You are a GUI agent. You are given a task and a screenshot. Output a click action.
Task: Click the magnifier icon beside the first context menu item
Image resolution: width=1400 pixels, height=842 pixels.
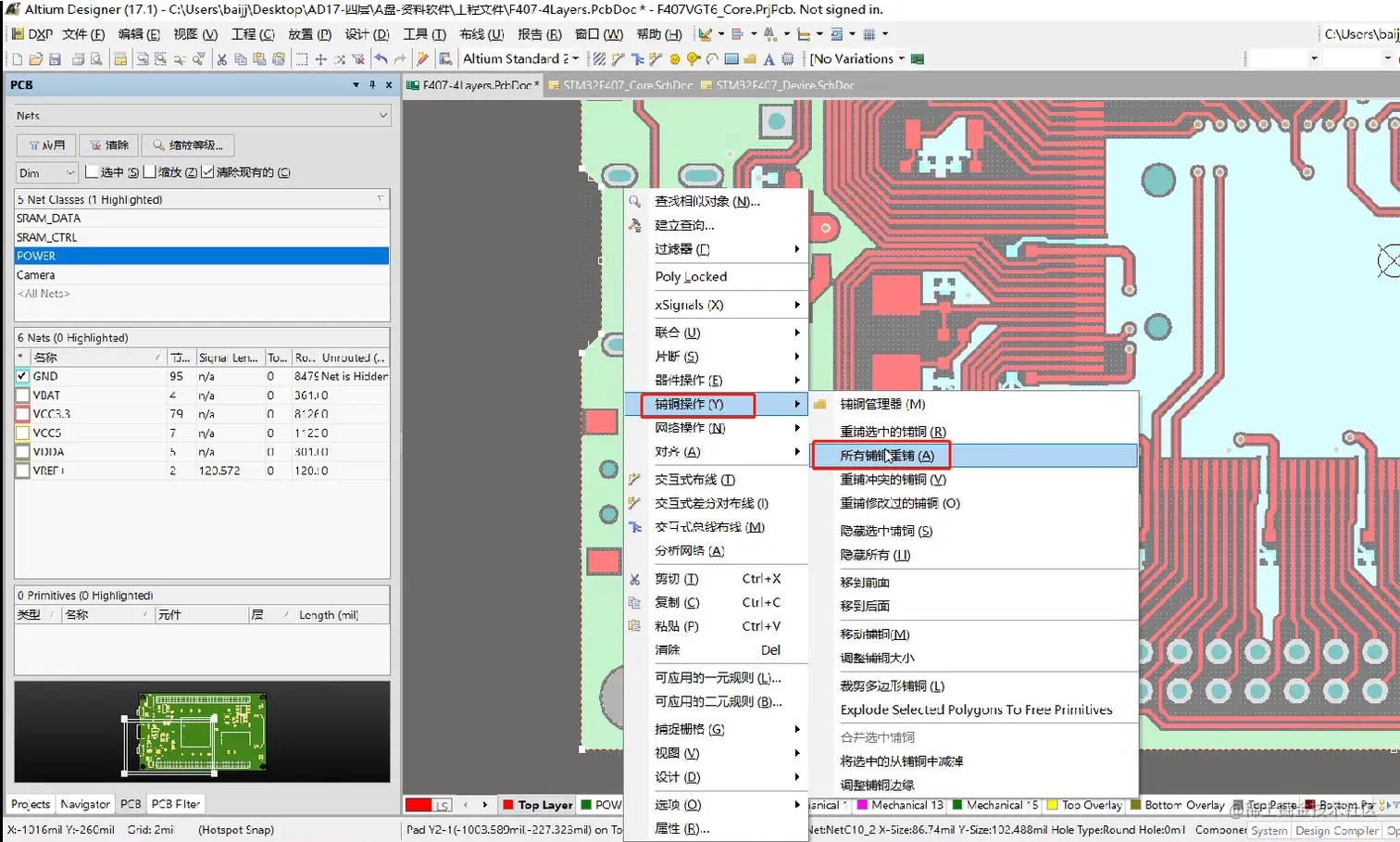(635, 201)
